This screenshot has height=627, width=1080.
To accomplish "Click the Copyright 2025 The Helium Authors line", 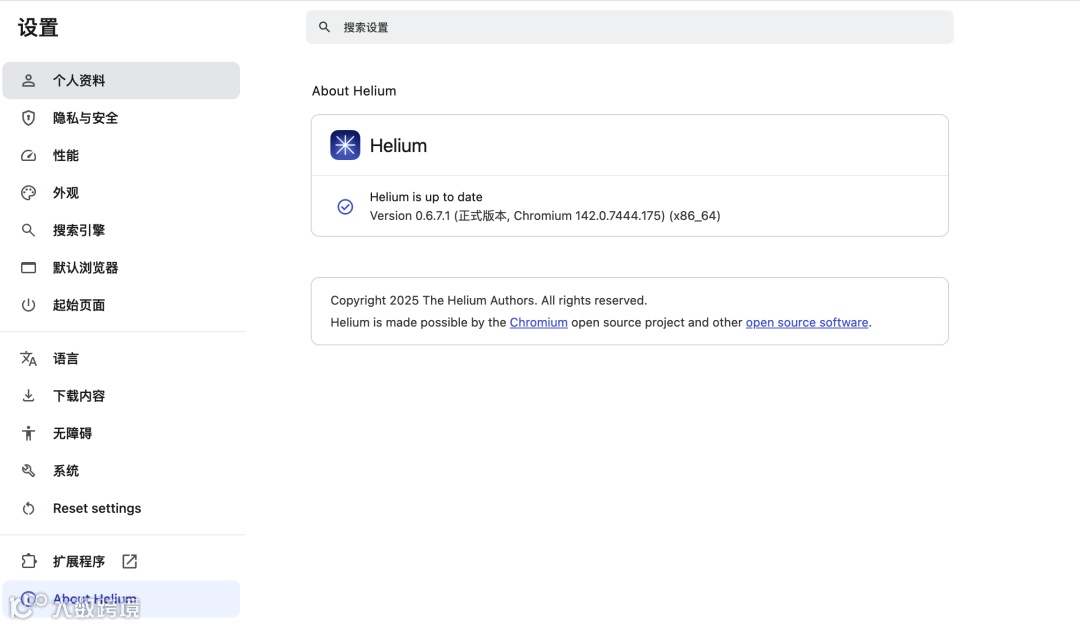I will [488, 300].
